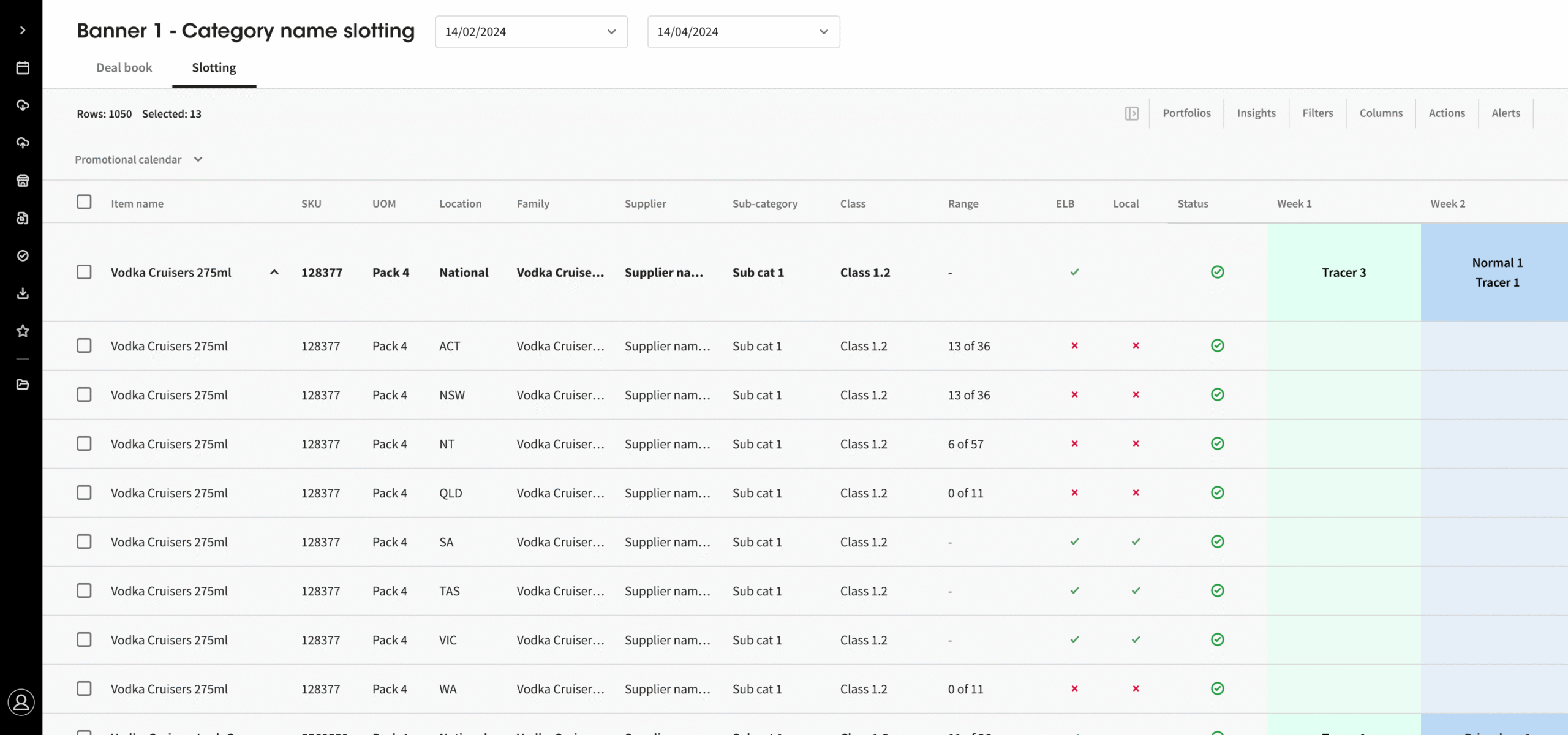Open the folder icon in the sidebar
1568x735 pixels.
coord(23,385)
